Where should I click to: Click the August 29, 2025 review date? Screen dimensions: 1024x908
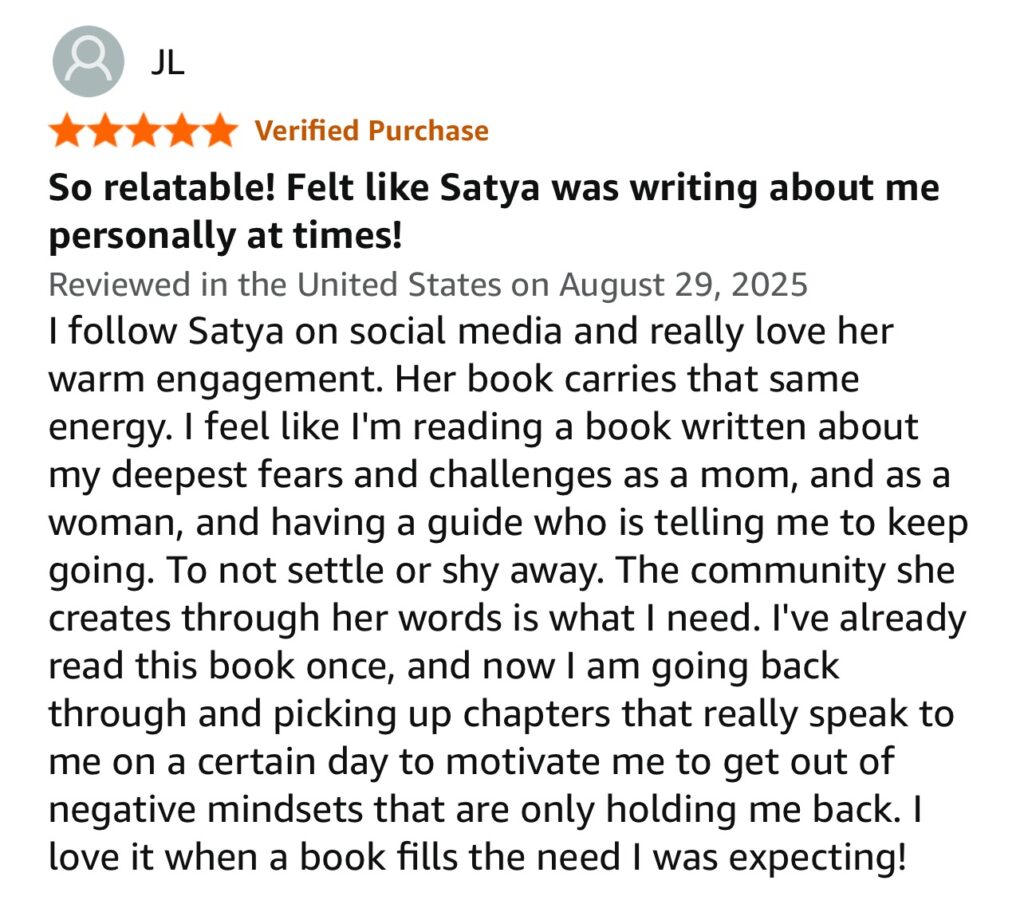[683, 285]
